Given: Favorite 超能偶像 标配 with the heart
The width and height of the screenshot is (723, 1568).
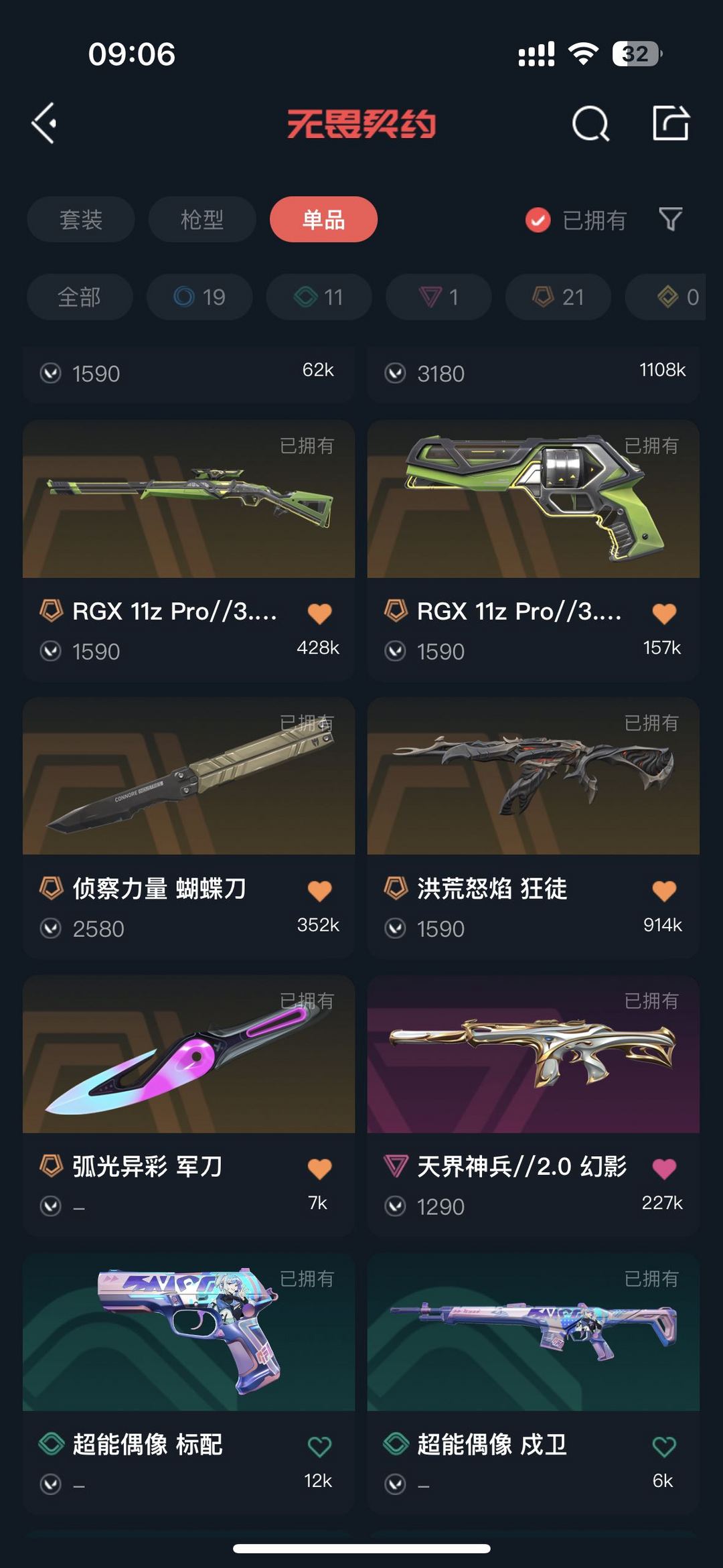Looking at the screenshot, I should [319, 1447].
